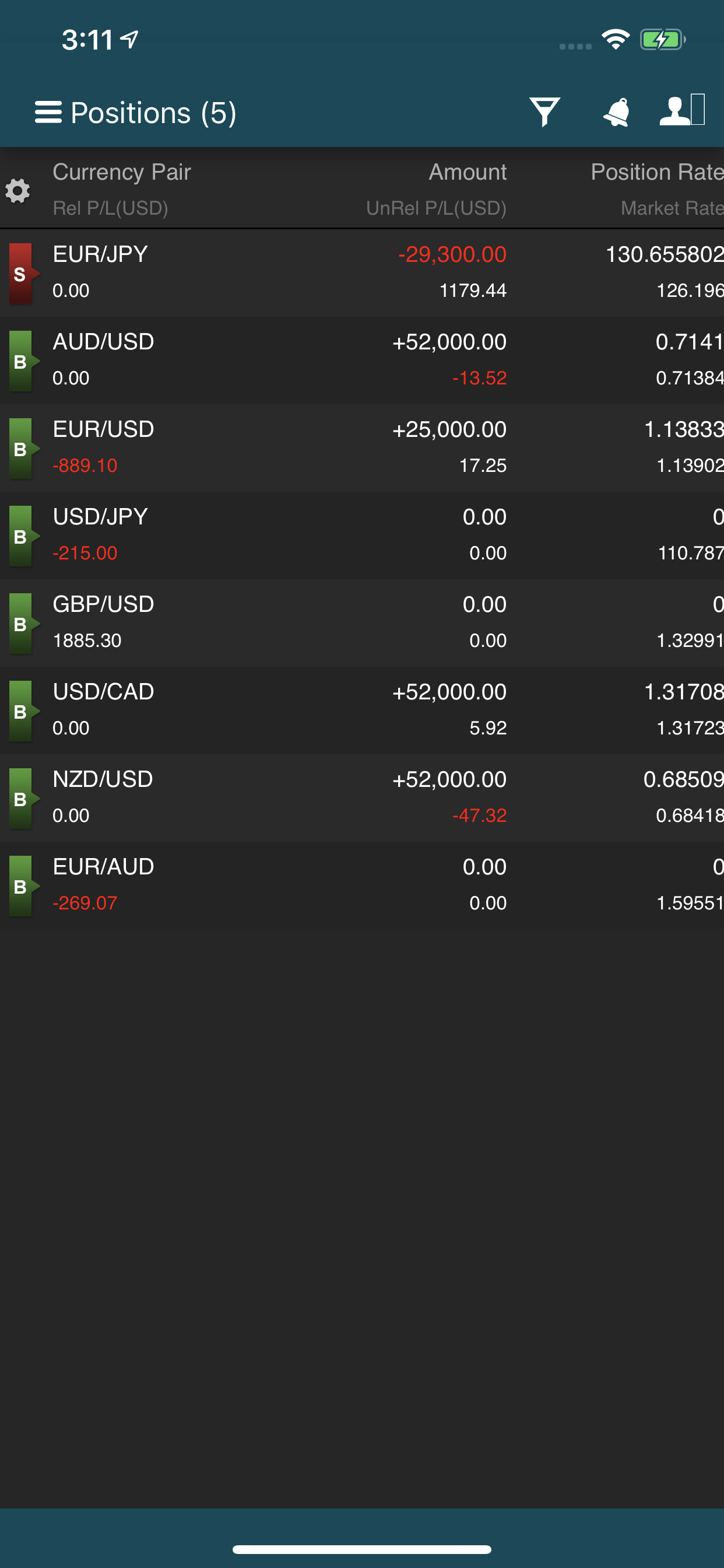Tap the red S sell badge for EUR/JPY
The image size is (724, 1568).
coord(23,274)
